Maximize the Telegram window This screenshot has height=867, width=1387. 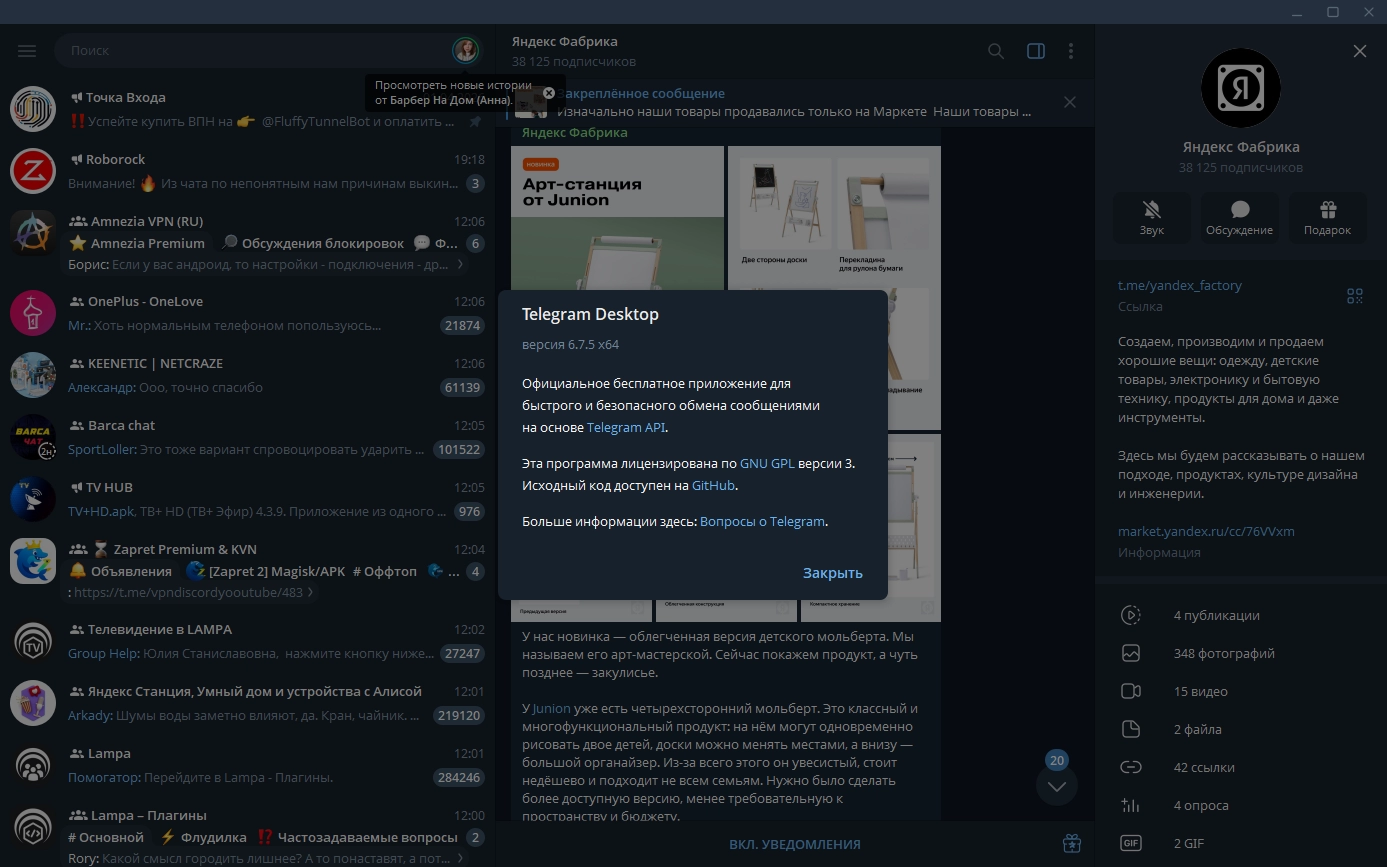coord(1333,12)
